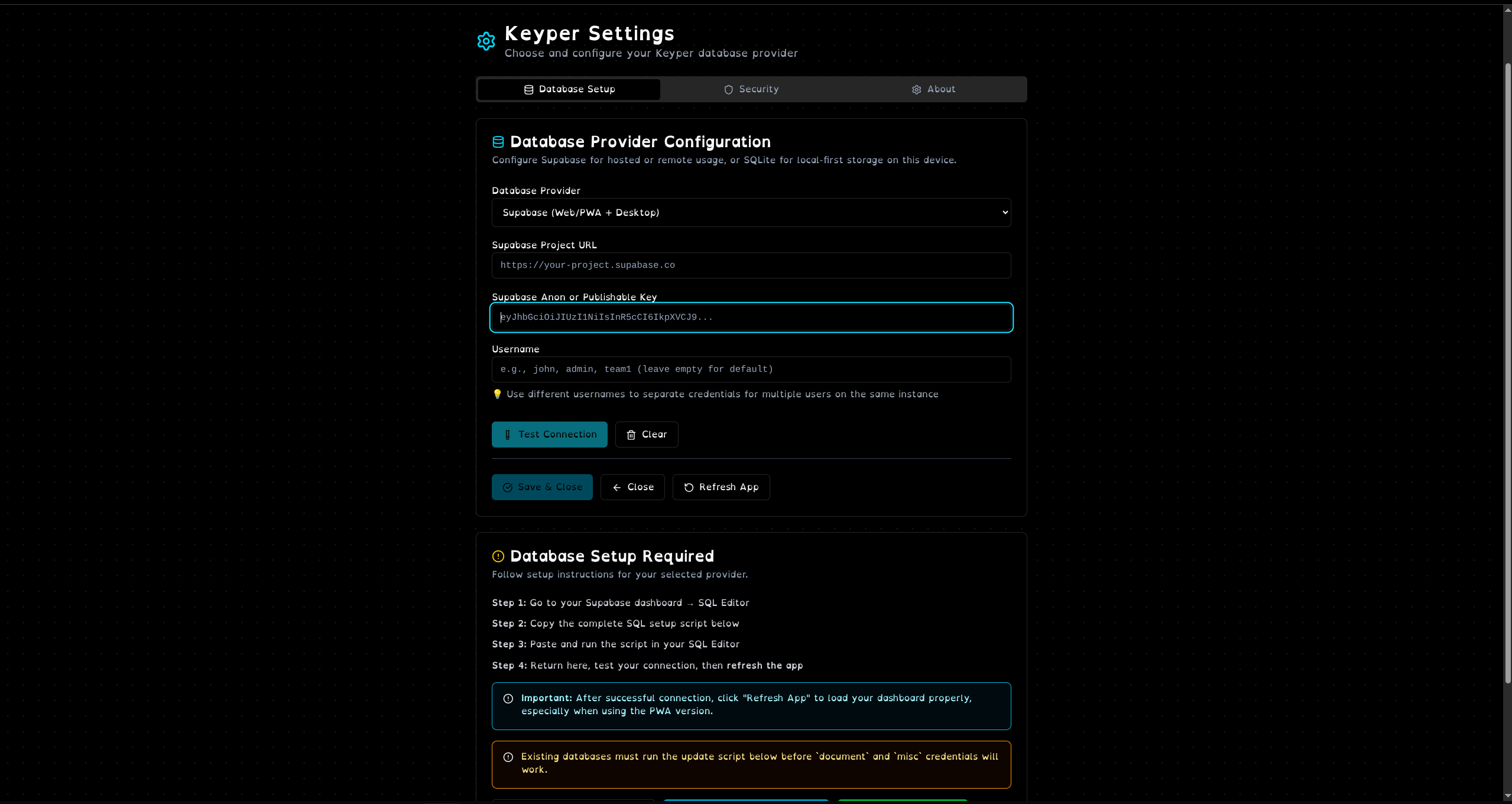Click the Refresh App button
1512x804 pixels.
pos(721,487)
